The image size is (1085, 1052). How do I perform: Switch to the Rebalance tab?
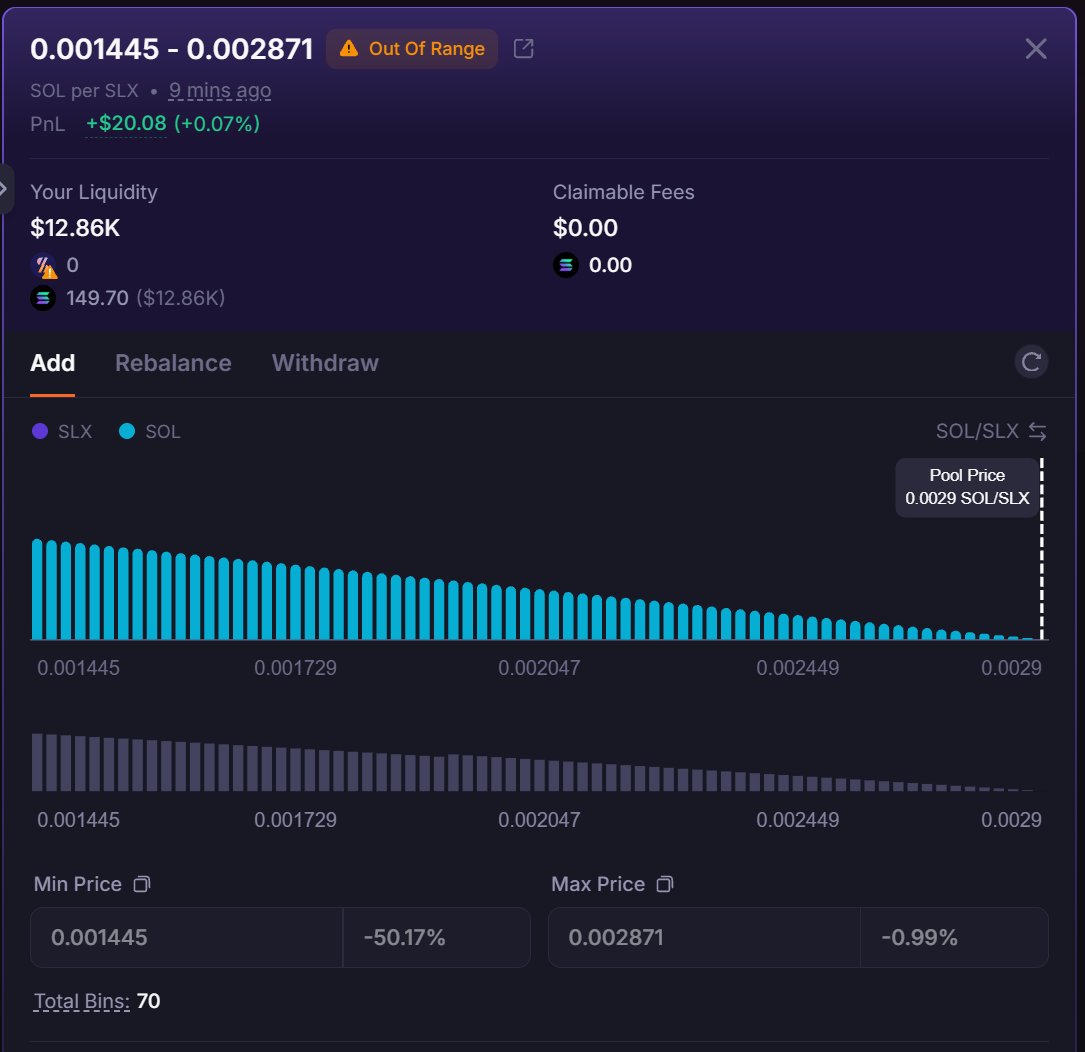pyautogui.click(x=173, y=363)
